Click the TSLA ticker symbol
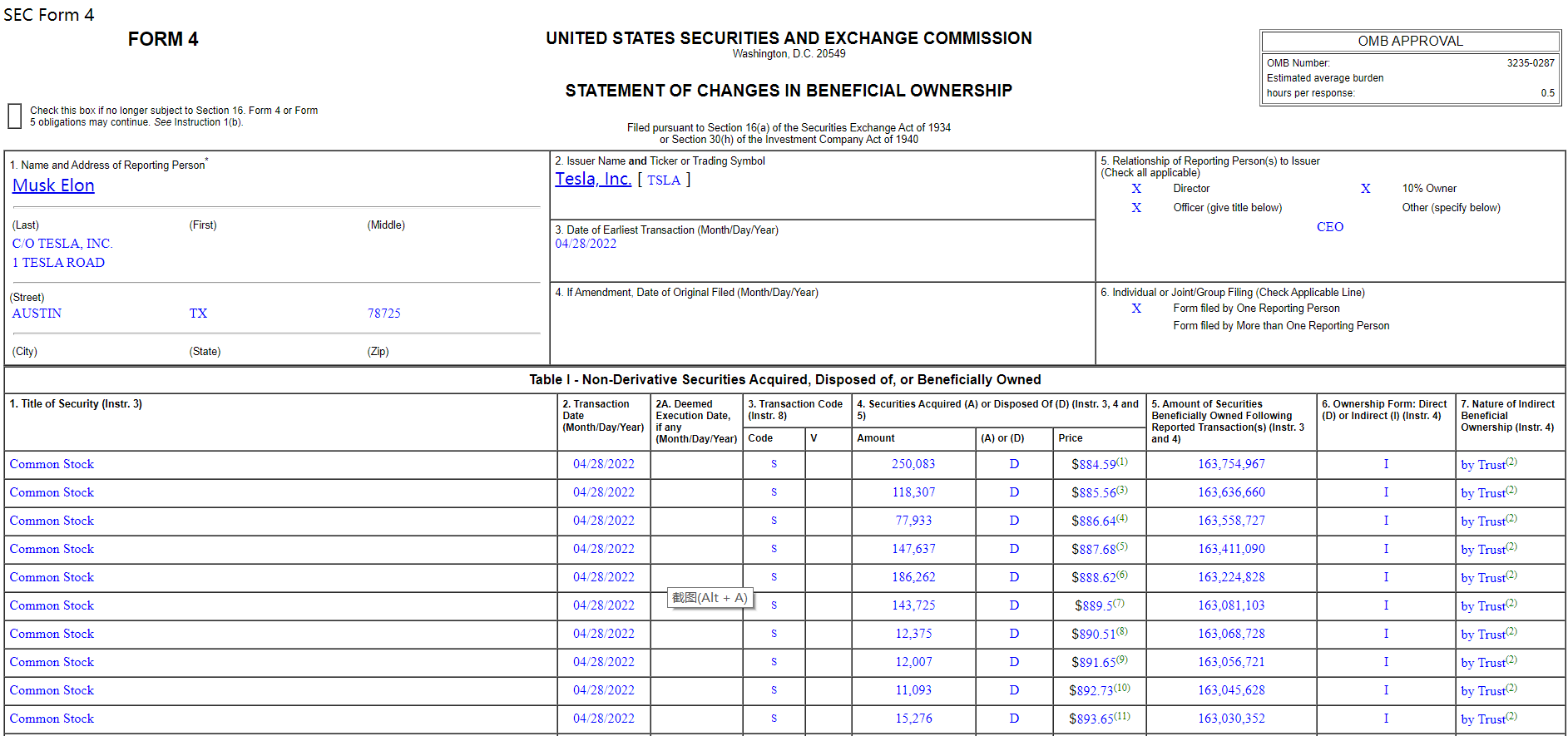The width and height of the screenshot is (1568, 736). 664,180
